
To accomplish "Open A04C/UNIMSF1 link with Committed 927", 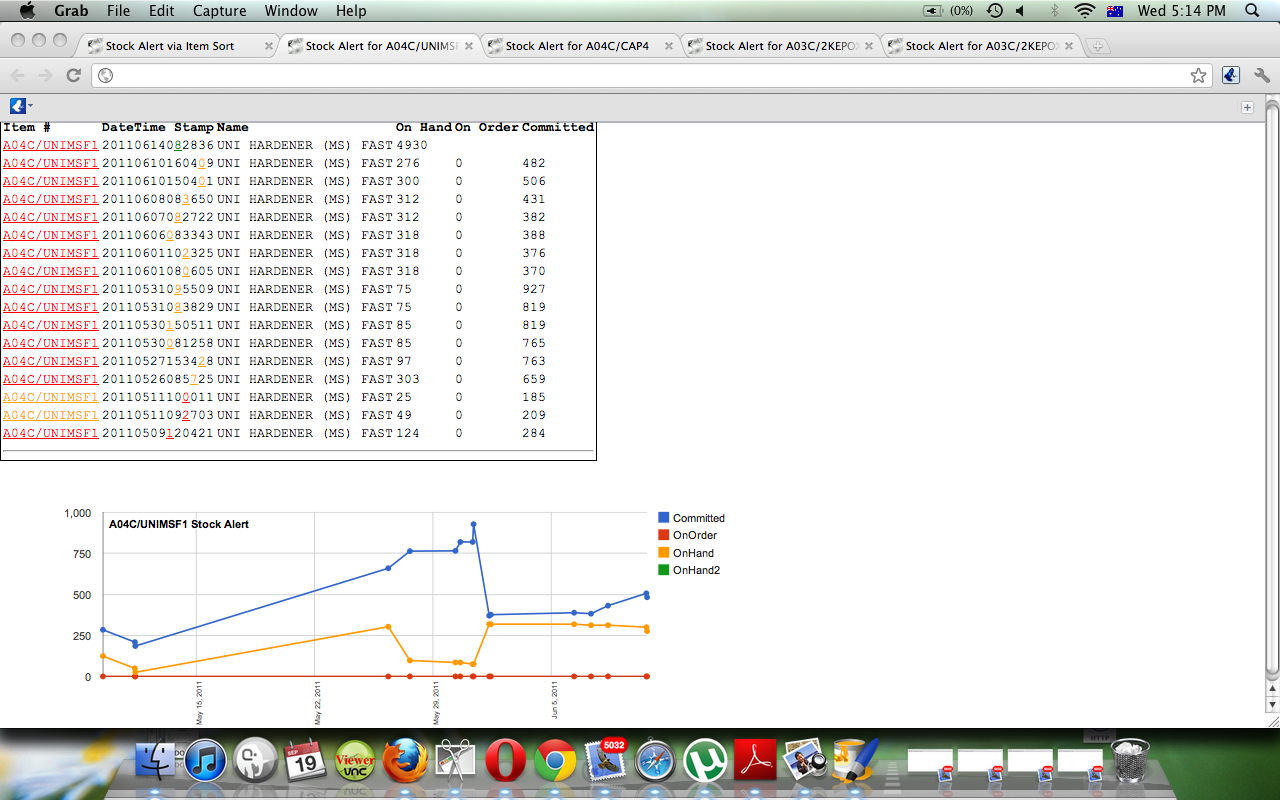I will (x=50, y=289).
